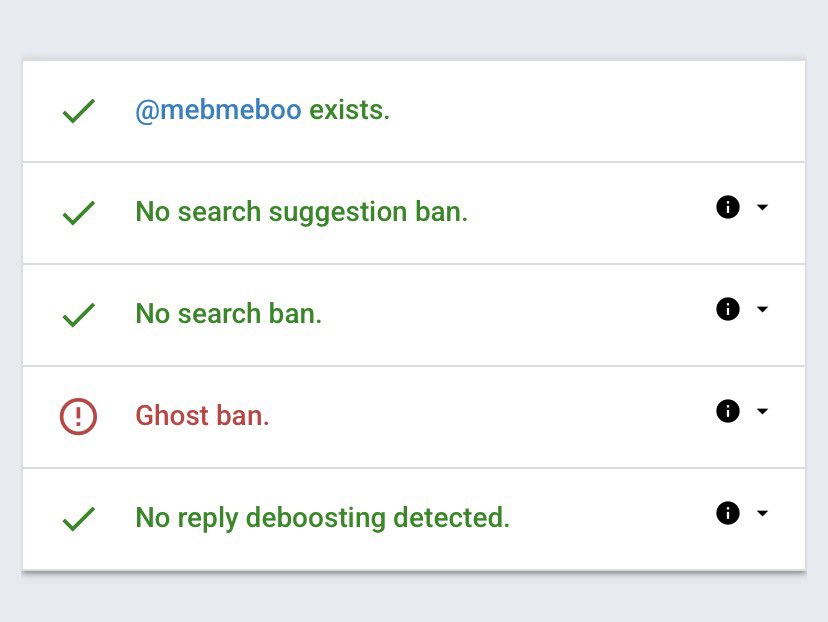Click green checkmark beside exists message
Image resolution: width=828 pixels, height=622 pixels.
pyautogui.click(x=78, y=111)
